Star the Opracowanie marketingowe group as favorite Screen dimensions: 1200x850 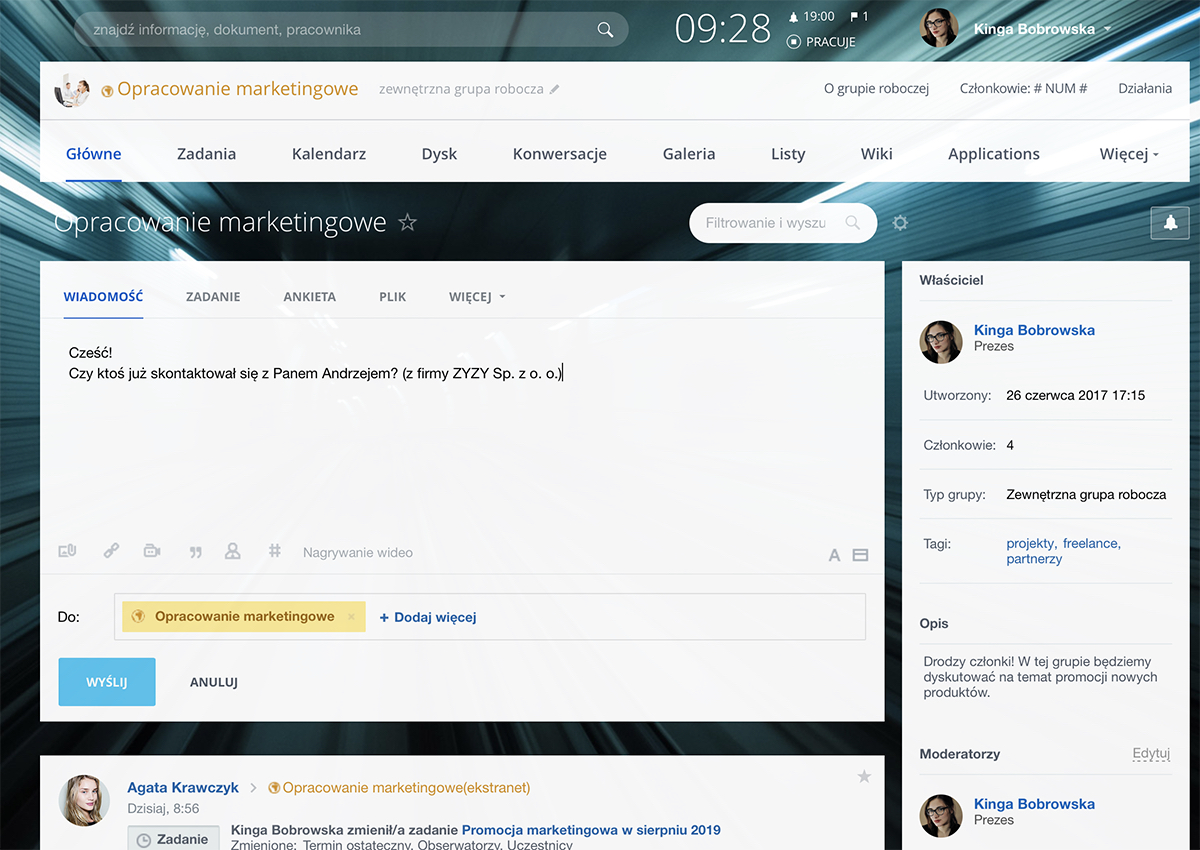click(x=408, y=222)
